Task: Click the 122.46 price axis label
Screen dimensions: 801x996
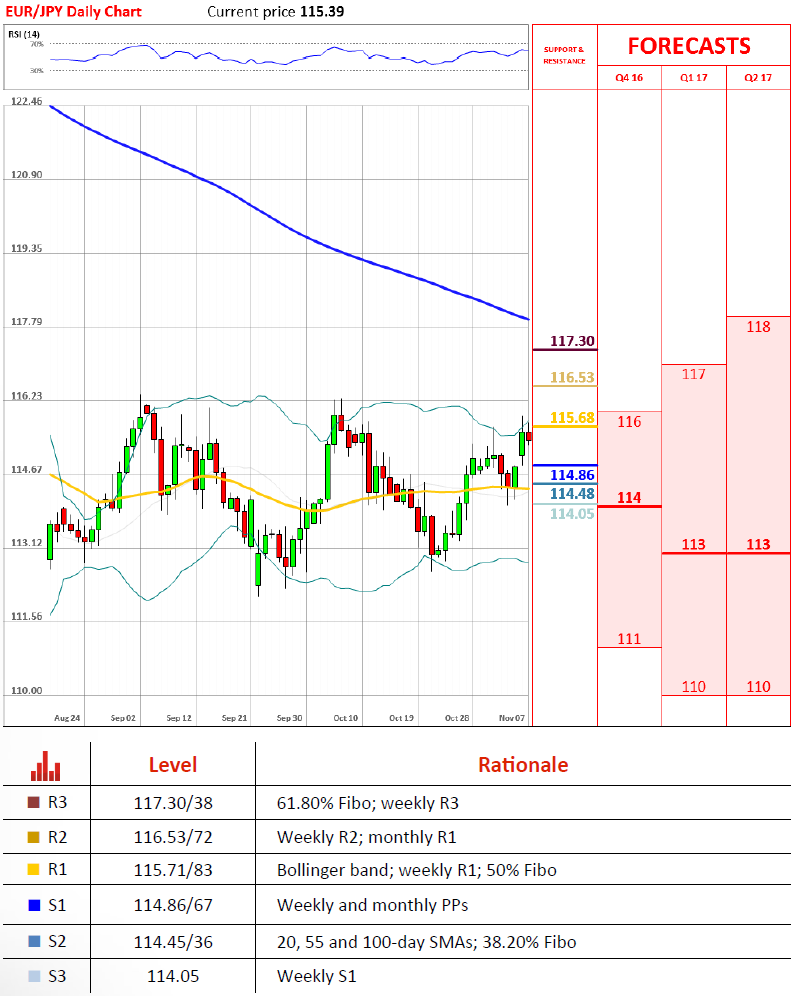Action: pos(27,102)
